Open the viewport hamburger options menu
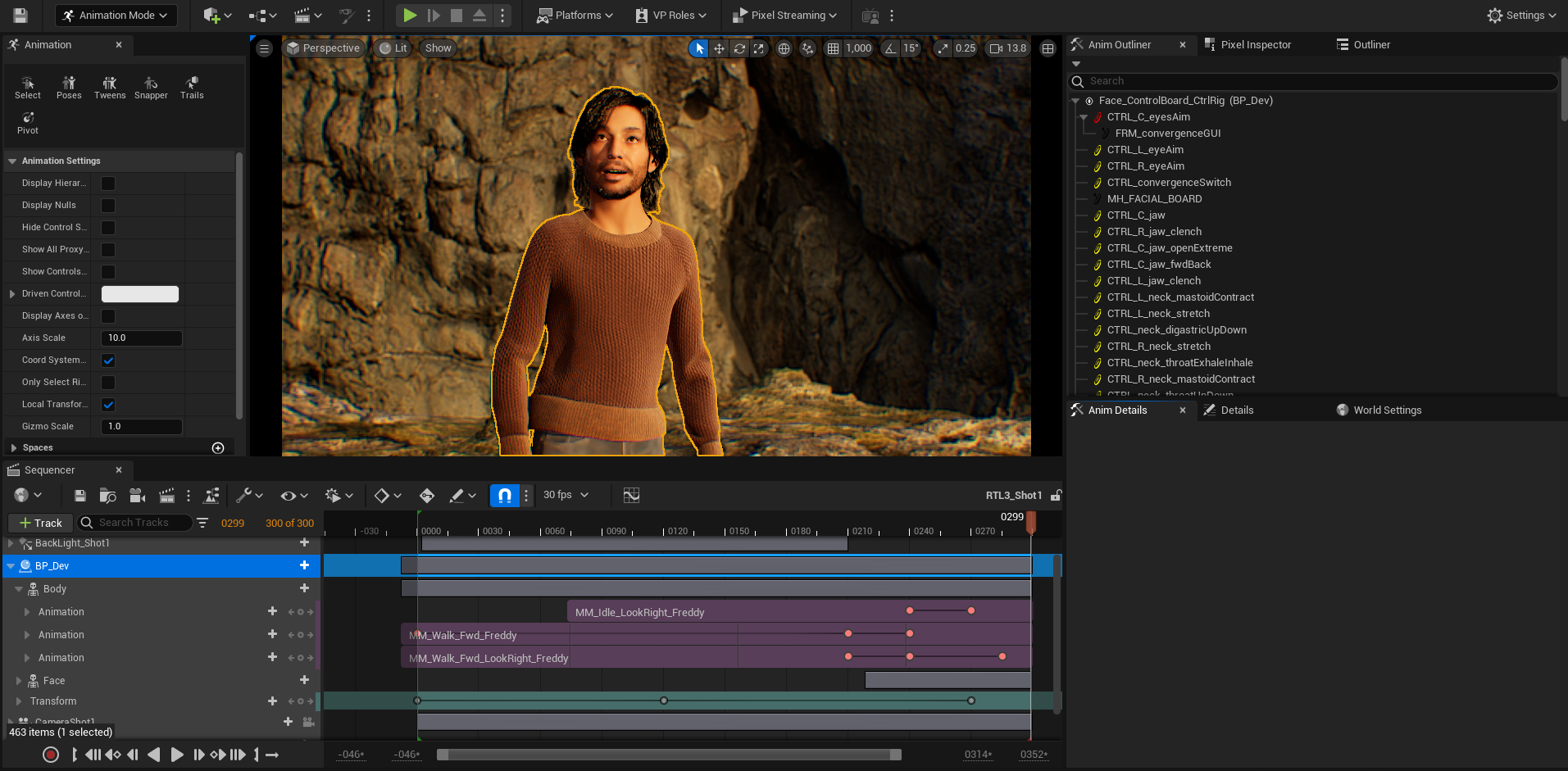1568x771 pixels. click(264, 48)
